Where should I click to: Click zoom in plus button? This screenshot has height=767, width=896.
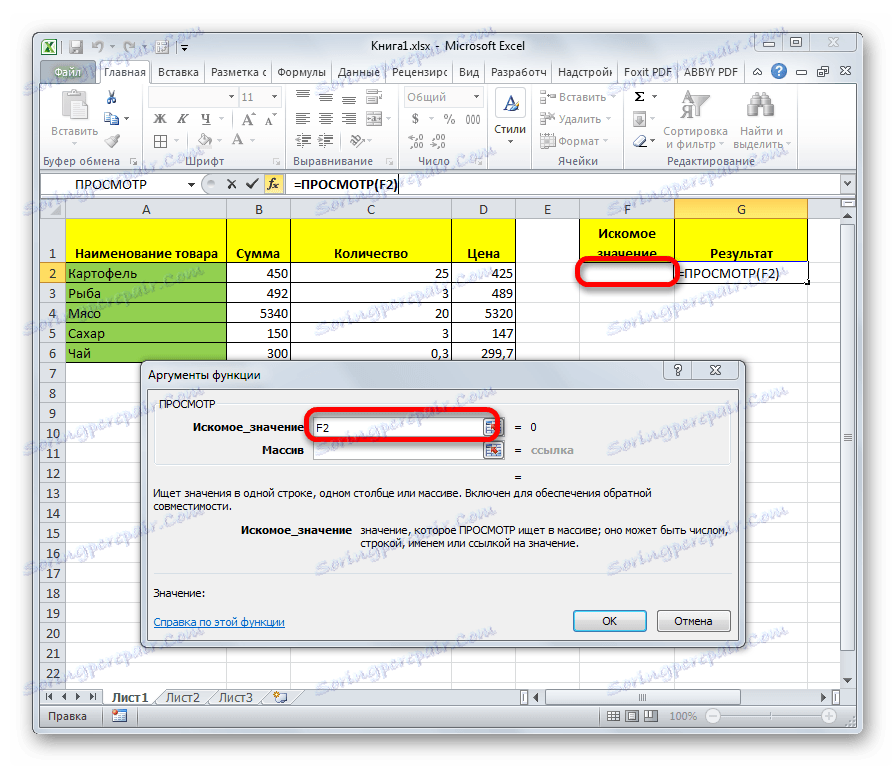(829, 716)
